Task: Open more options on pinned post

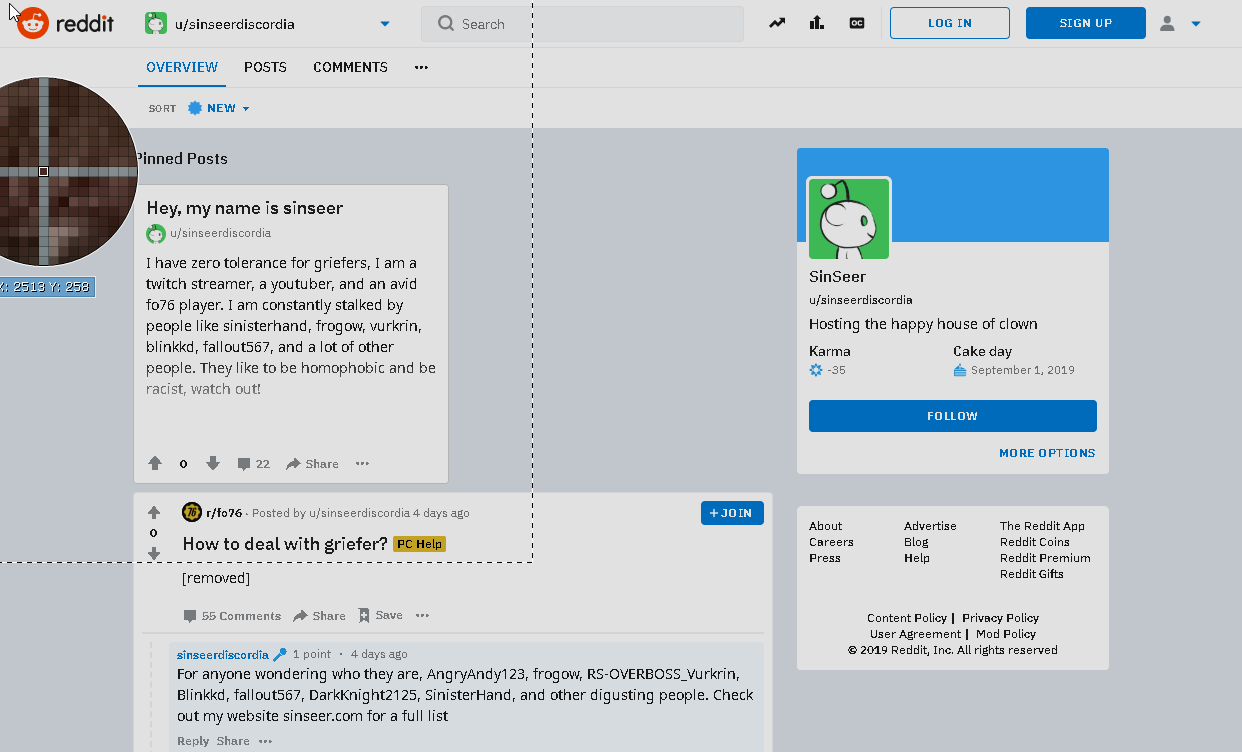Action: pyautogui.click(x=362, y=463)
